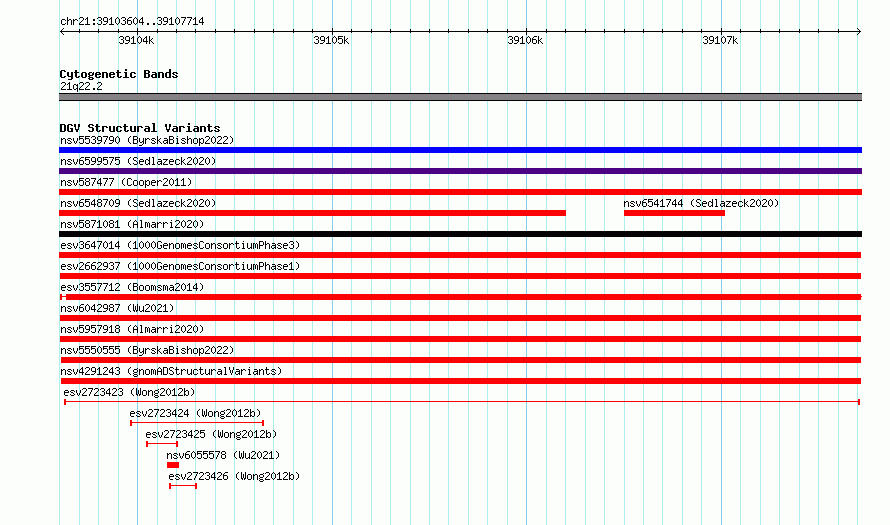Click the 39104k ruler tick label

click(136, 40)
